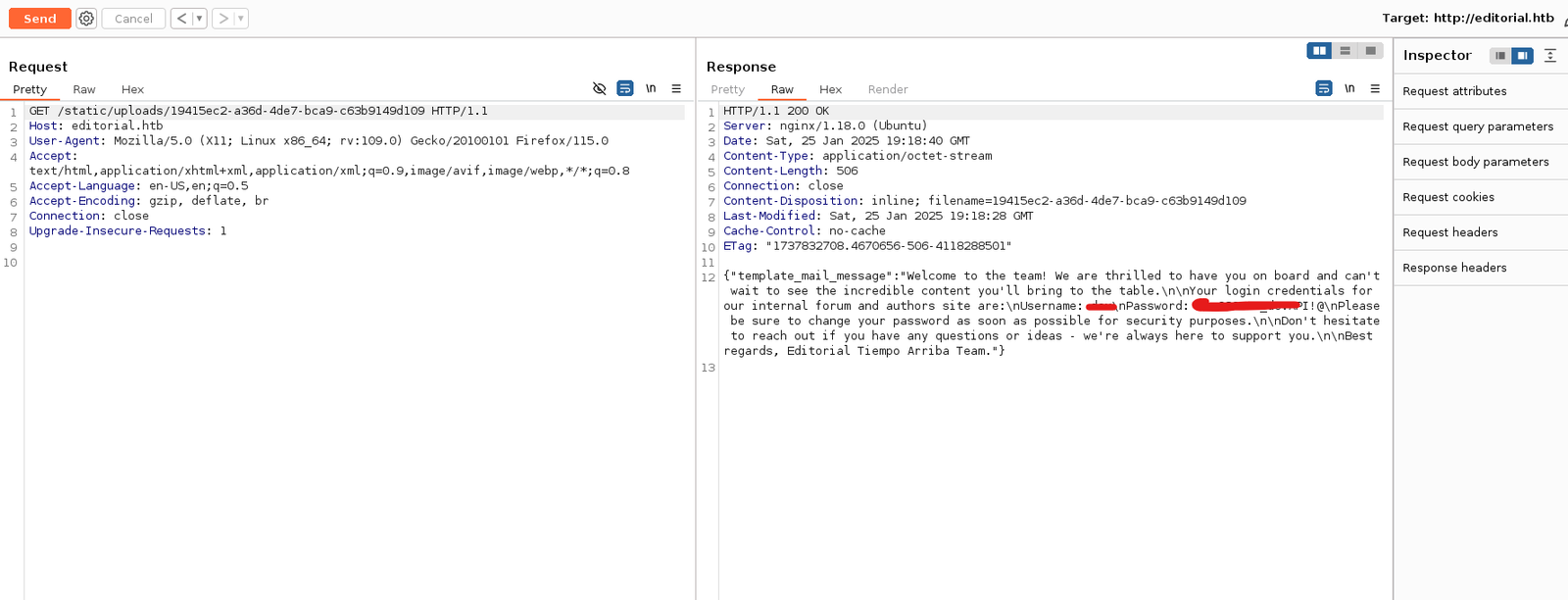Open Repeater settings gear icon
The height and width of the screenshot is (600, 1568).
(86, 19)
